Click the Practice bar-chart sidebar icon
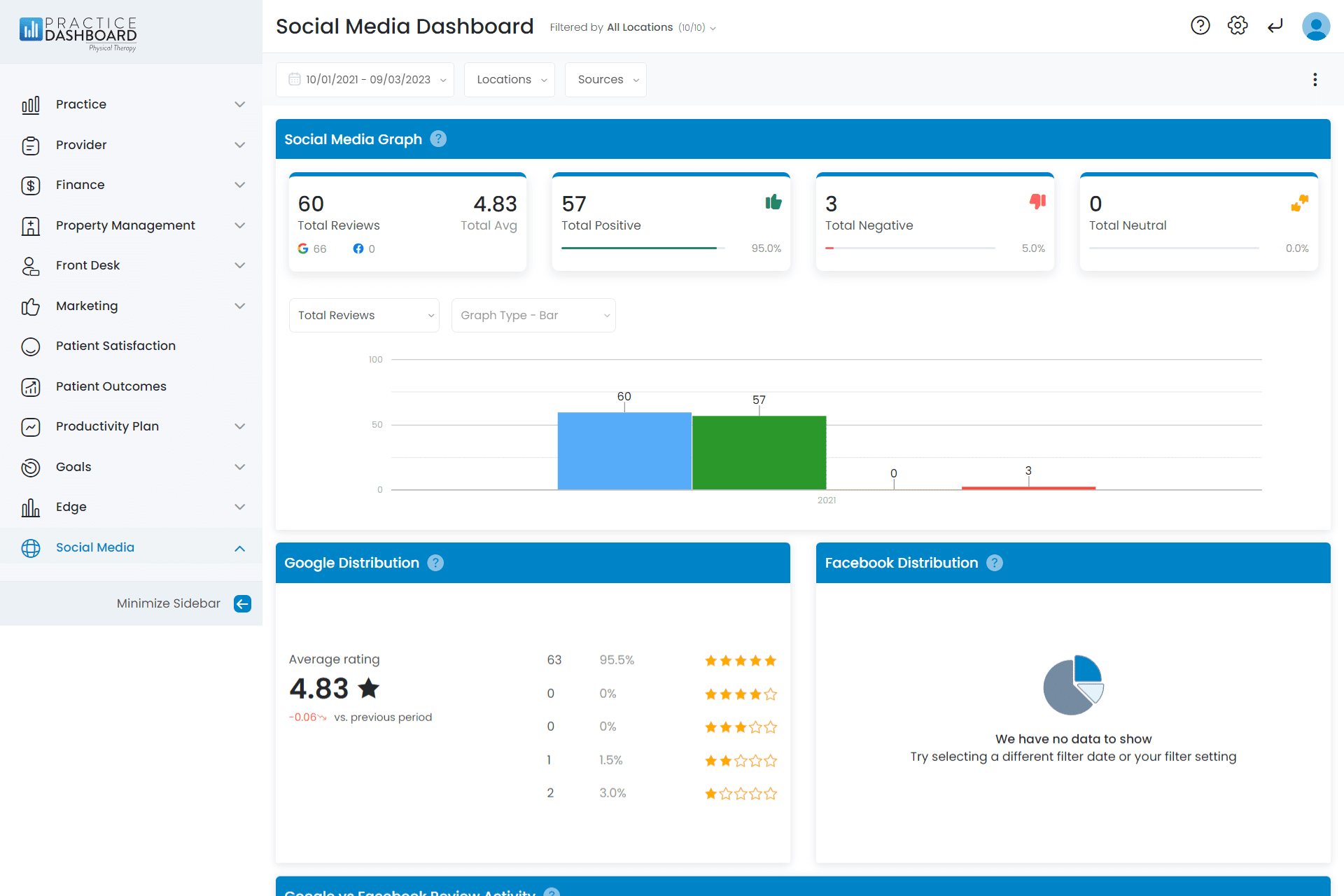This screenshot has width=1344, height=896. 31,105
